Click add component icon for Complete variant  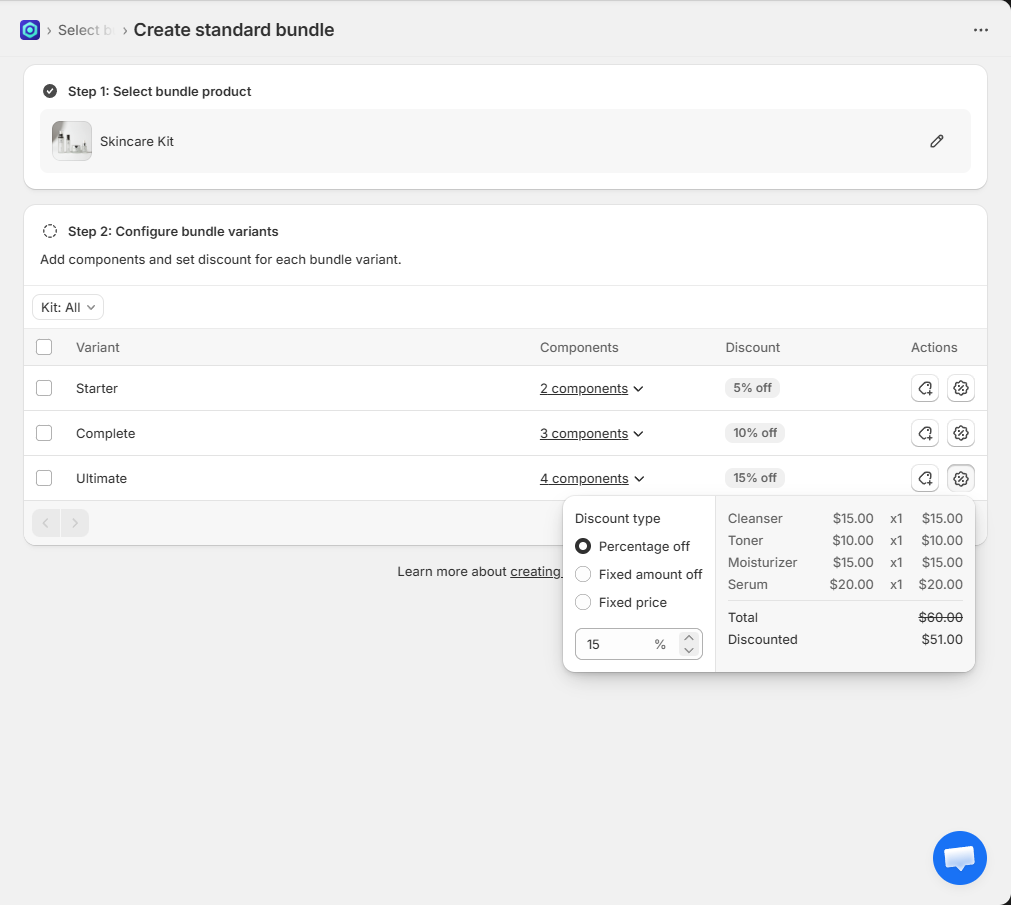click(x=925, y=433)
